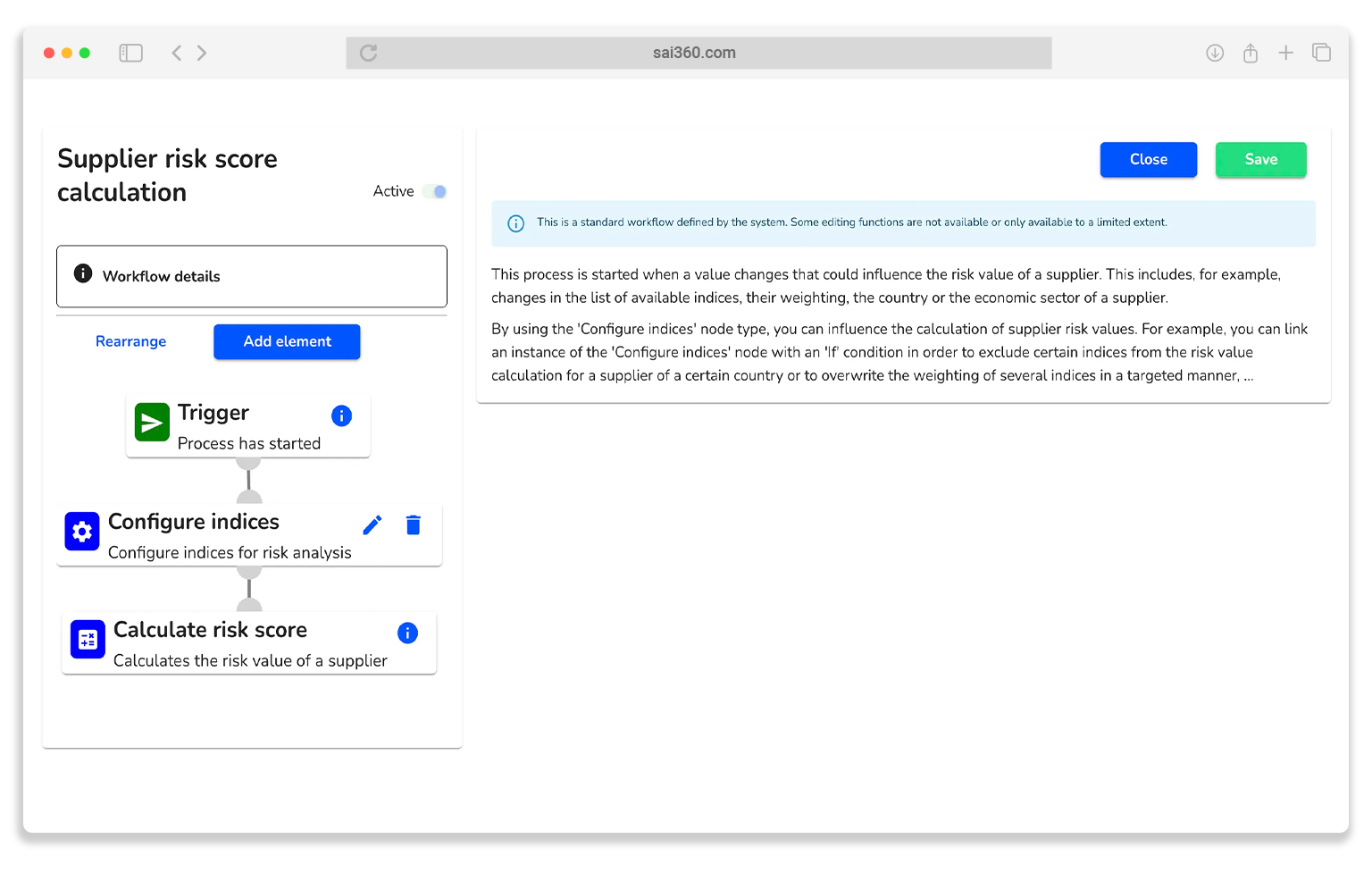
Task: Open info for the Trigger node
Action: [341, 415]
